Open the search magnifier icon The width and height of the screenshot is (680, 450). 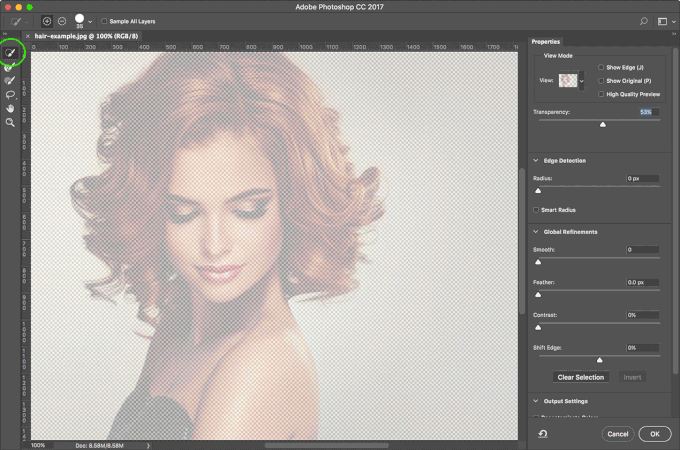click(x=644, y=20)
